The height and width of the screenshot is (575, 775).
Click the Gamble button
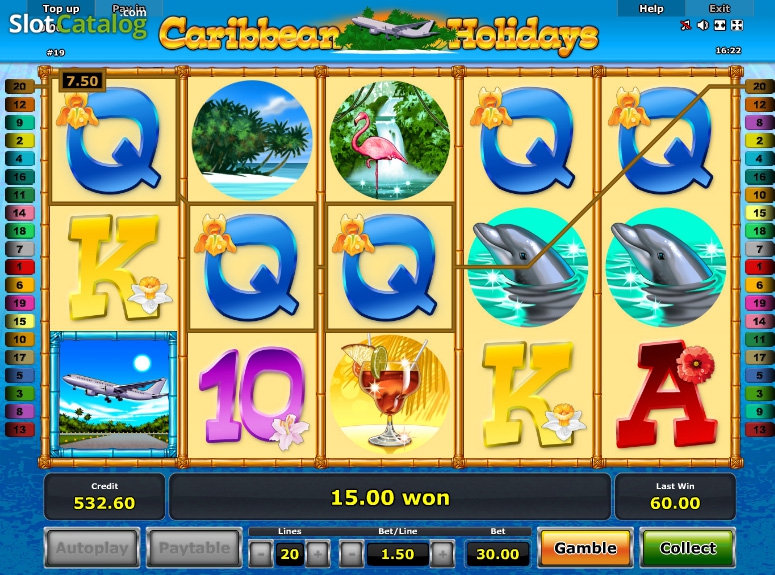point(585,548)
